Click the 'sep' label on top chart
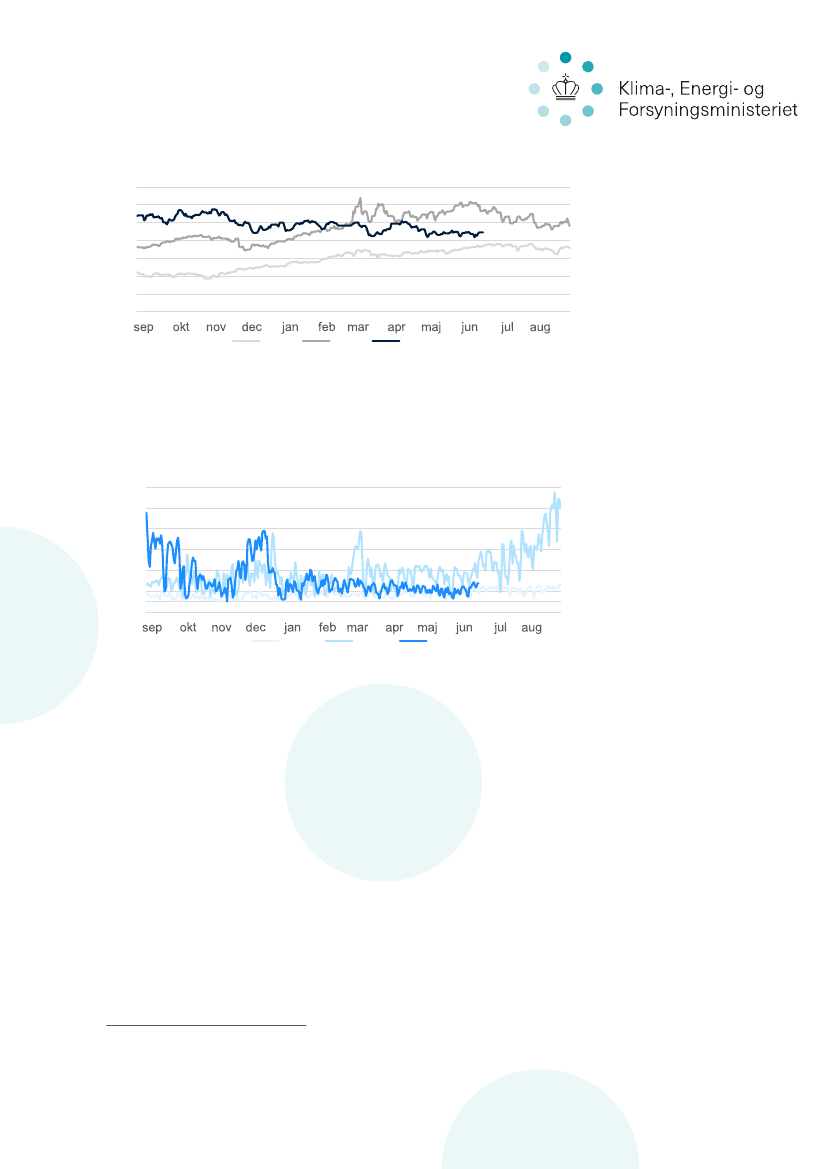 [x=144, y=327]
